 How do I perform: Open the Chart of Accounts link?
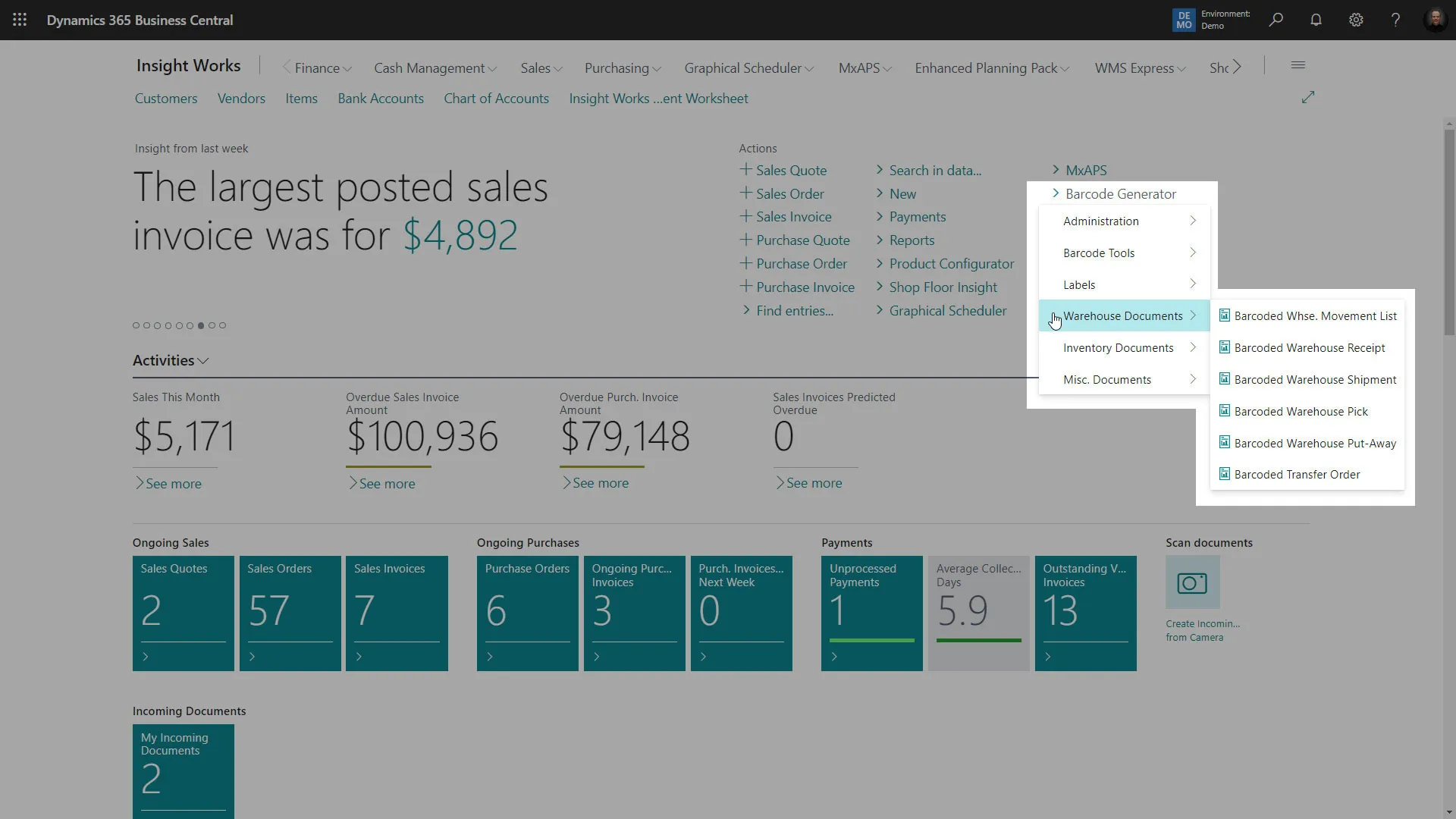pos(496,99)
